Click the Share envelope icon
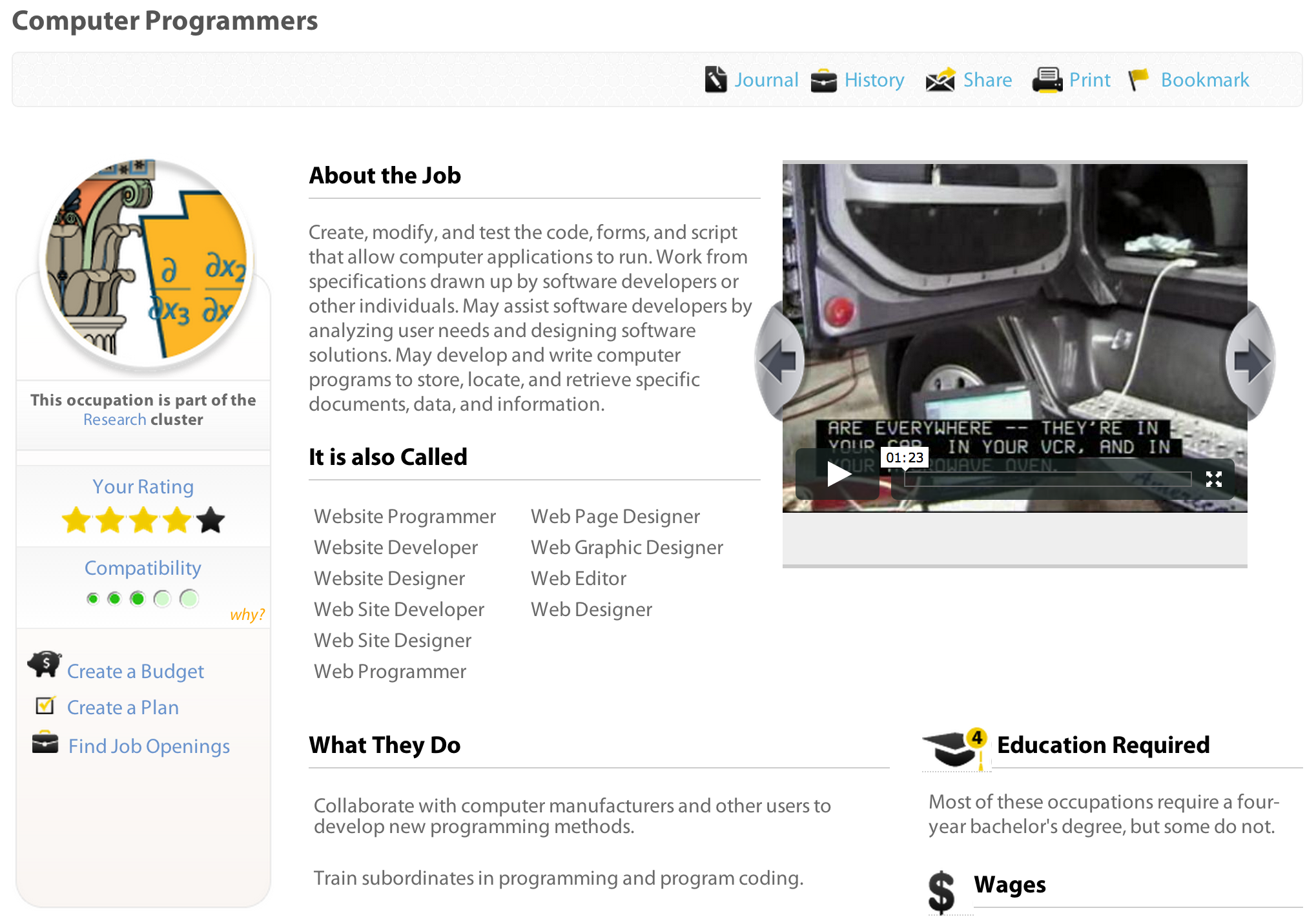The width and height of the screenshot is (1316, 917). 940,80
